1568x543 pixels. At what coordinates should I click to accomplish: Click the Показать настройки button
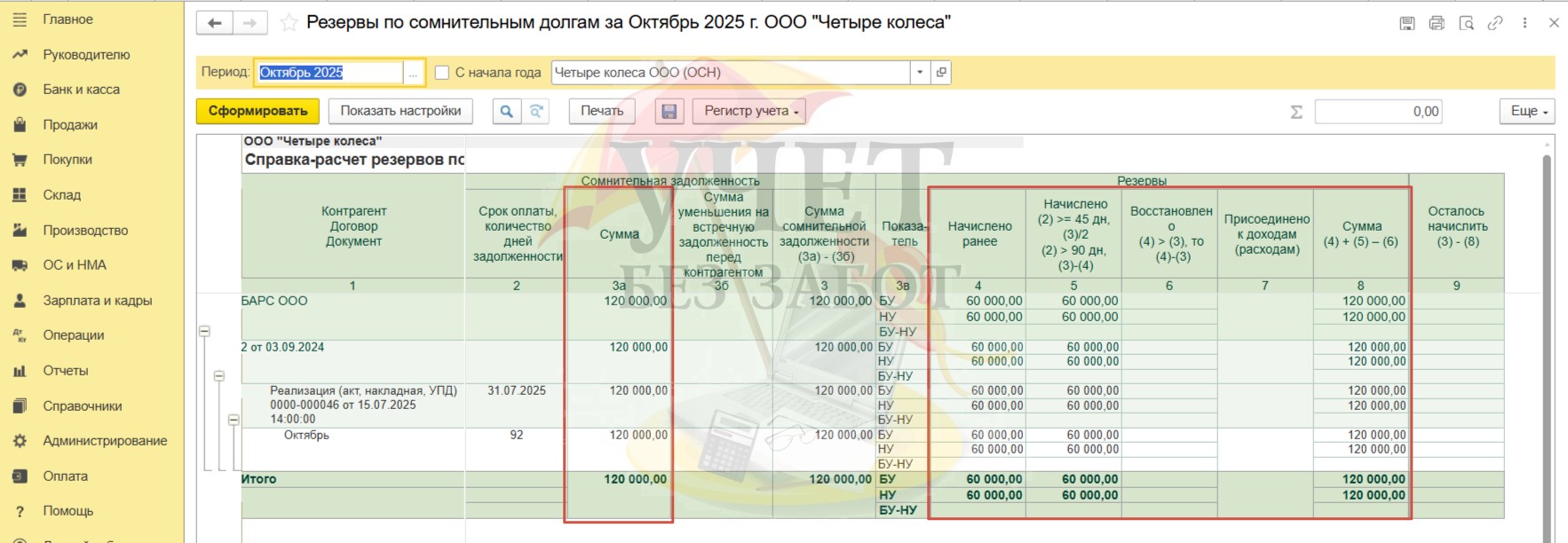pos(400,111)
